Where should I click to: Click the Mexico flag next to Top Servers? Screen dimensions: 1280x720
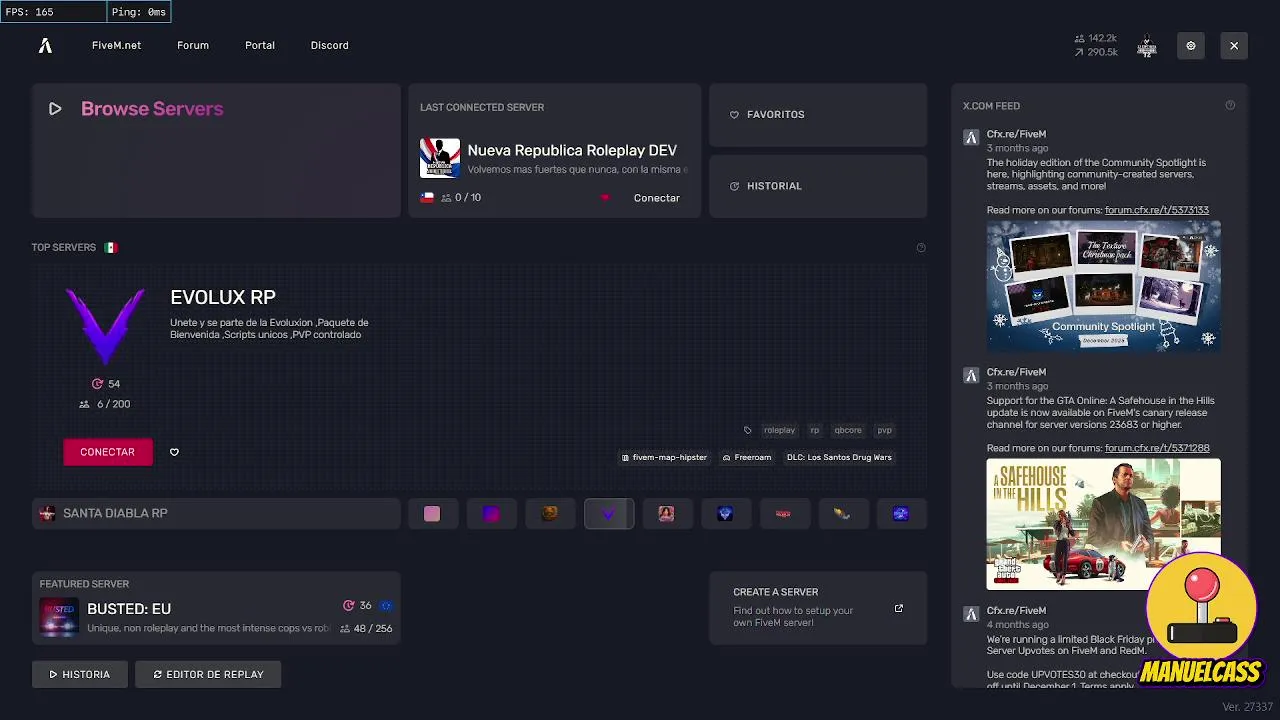(x=111, y=248)
